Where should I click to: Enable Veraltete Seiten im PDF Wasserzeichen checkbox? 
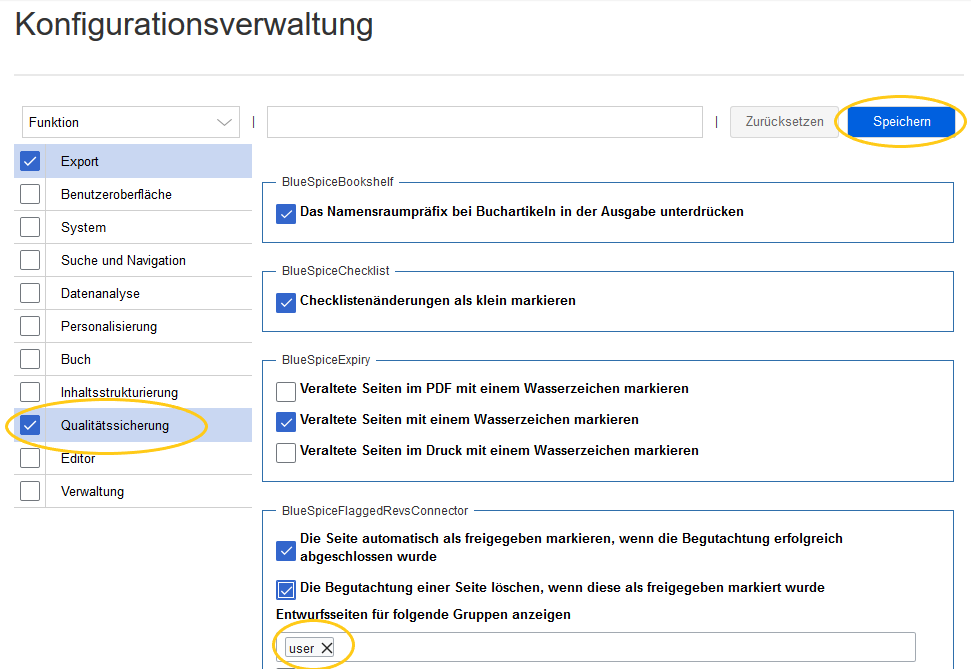[x=285, y=391]
